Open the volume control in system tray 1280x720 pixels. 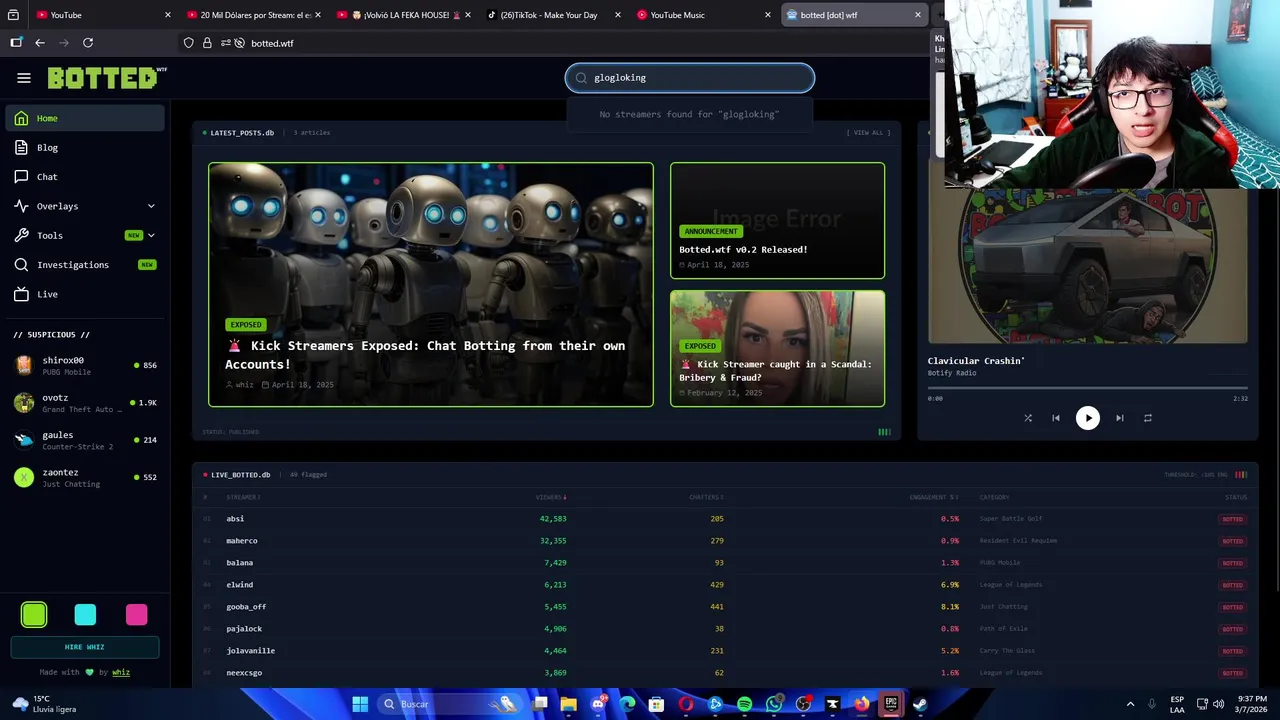pos(1218,704)
